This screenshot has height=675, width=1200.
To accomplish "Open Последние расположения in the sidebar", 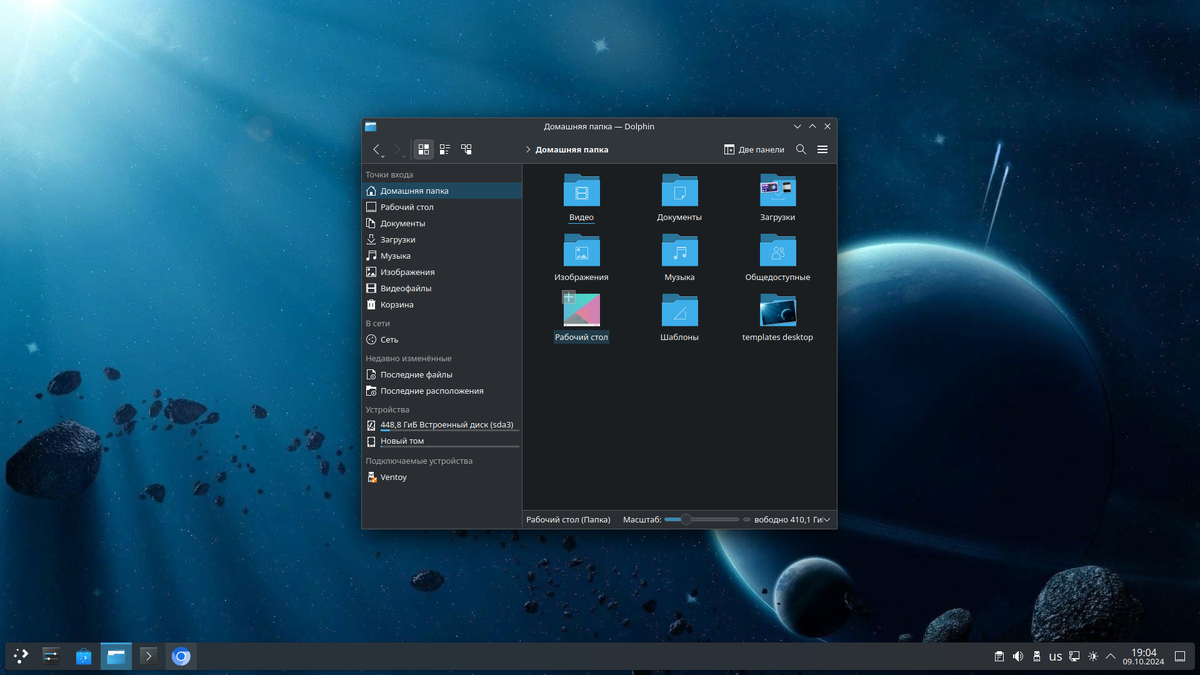I will coord(442,391).
